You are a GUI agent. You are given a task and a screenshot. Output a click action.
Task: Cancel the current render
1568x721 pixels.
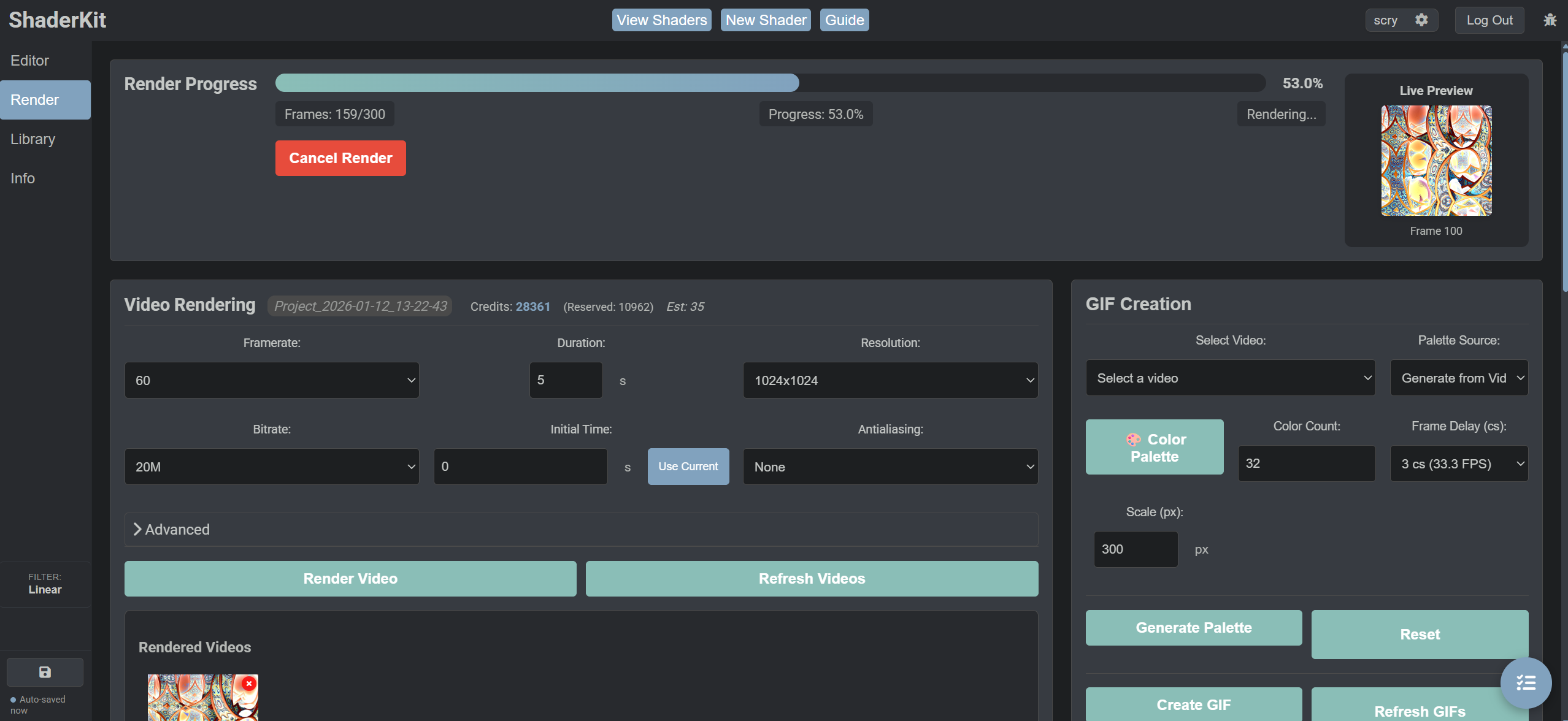point(340,158)
